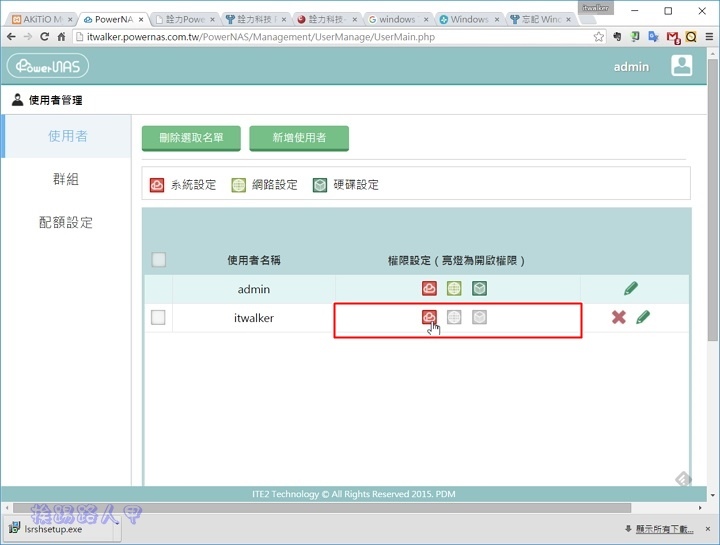The width and height of the screenshot is (720, 545).
Task: Open the user profile icon beside admin
Action: pyautogui.click(x=682, y=66)
